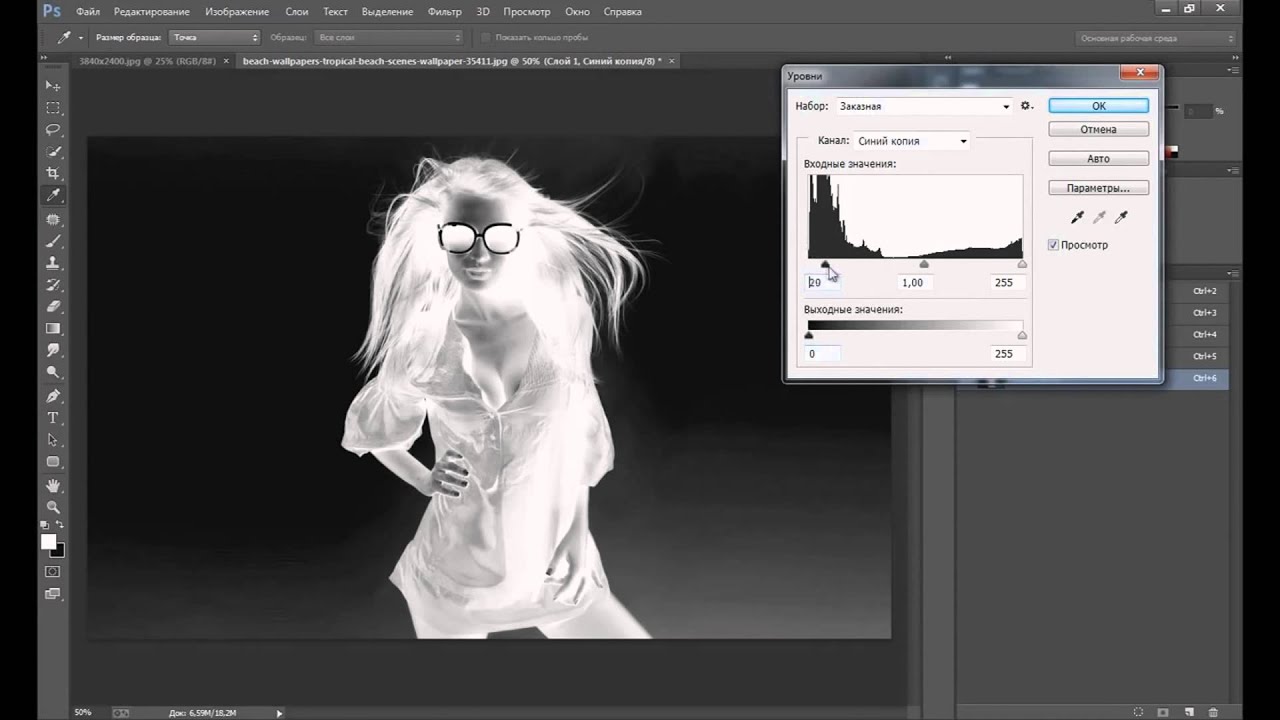Select the channel row with shortcut Ctrl+6
1280x720 pixels.
1094,378
